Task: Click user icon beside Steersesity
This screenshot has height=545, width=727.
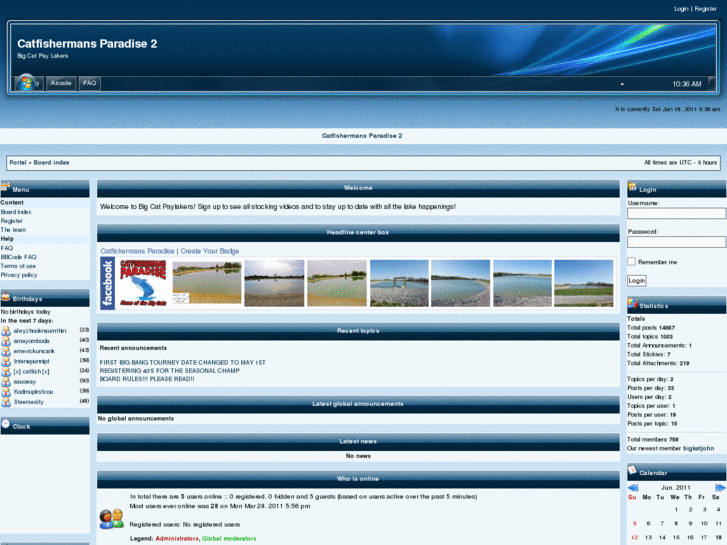Action: point(6,402)
